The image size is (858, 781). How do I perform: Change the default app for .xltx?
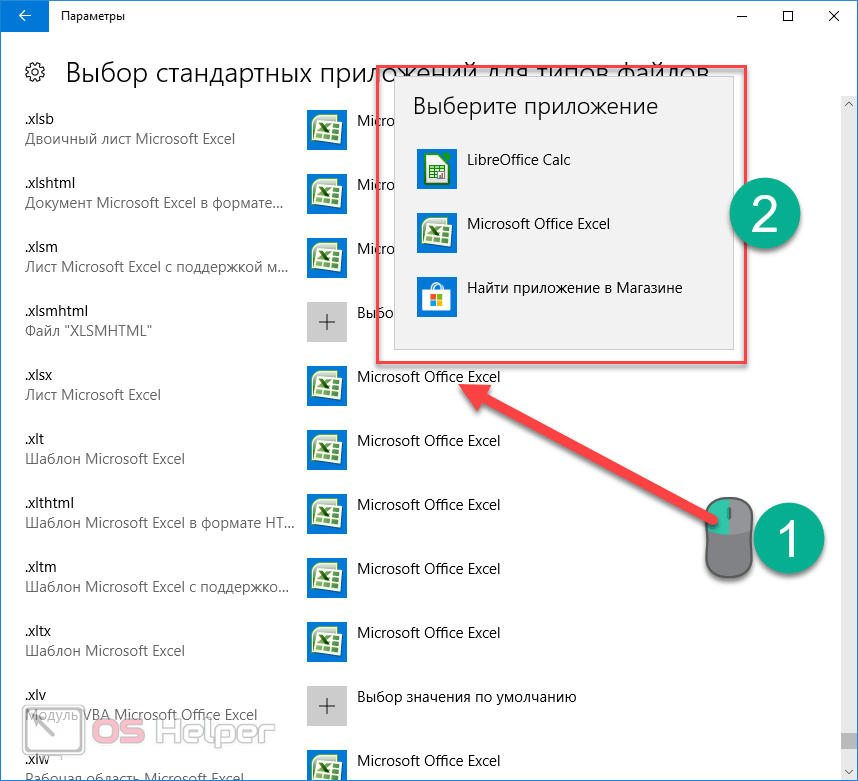428,633
